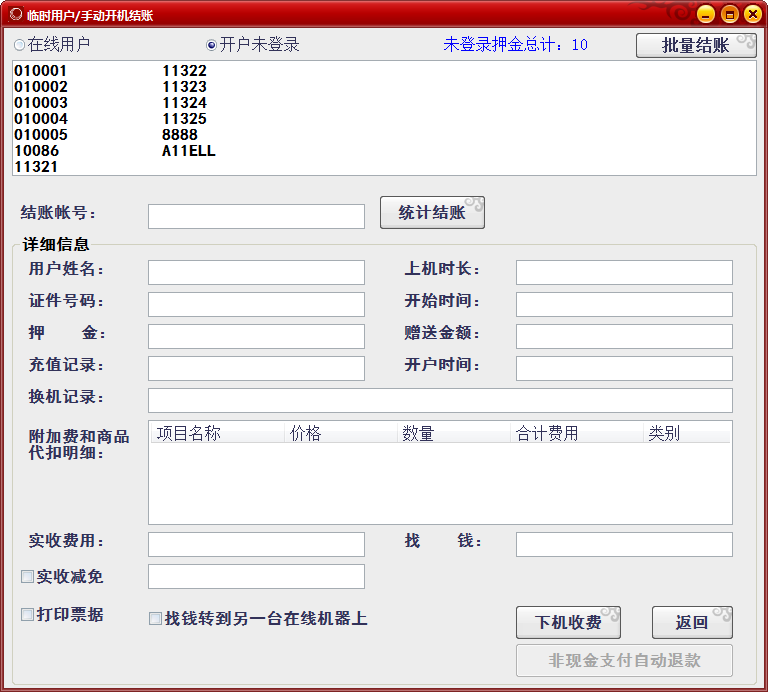Image resolution: width=768 pixels, height=692 pixels.
Task: Select account 10086 in the list
Action: coord(37,151)
